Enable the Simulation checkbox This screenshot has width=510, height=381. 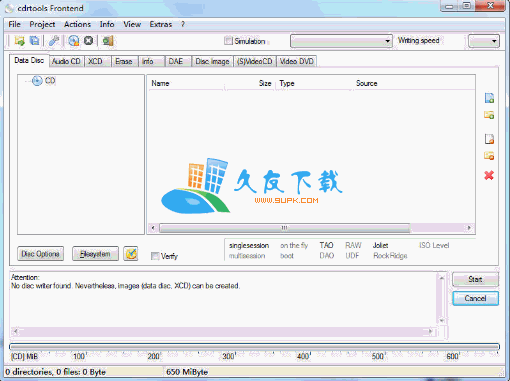click(228, 41)
